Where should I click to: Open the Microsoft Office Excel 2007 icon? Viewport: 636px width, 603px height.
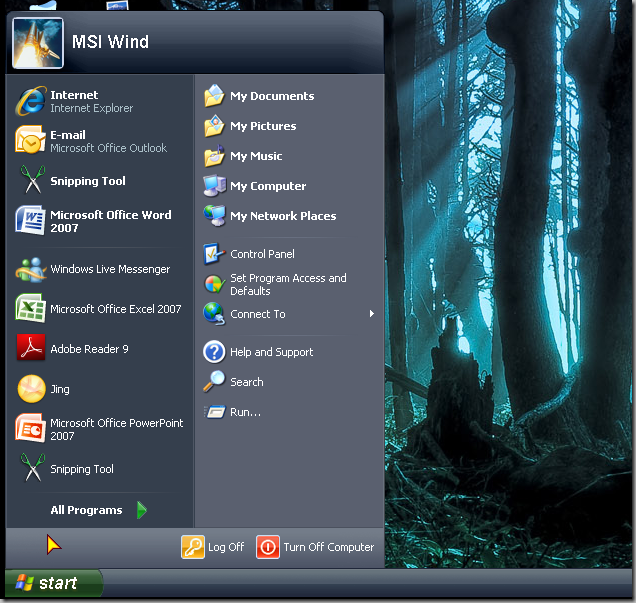click(30, 309)
